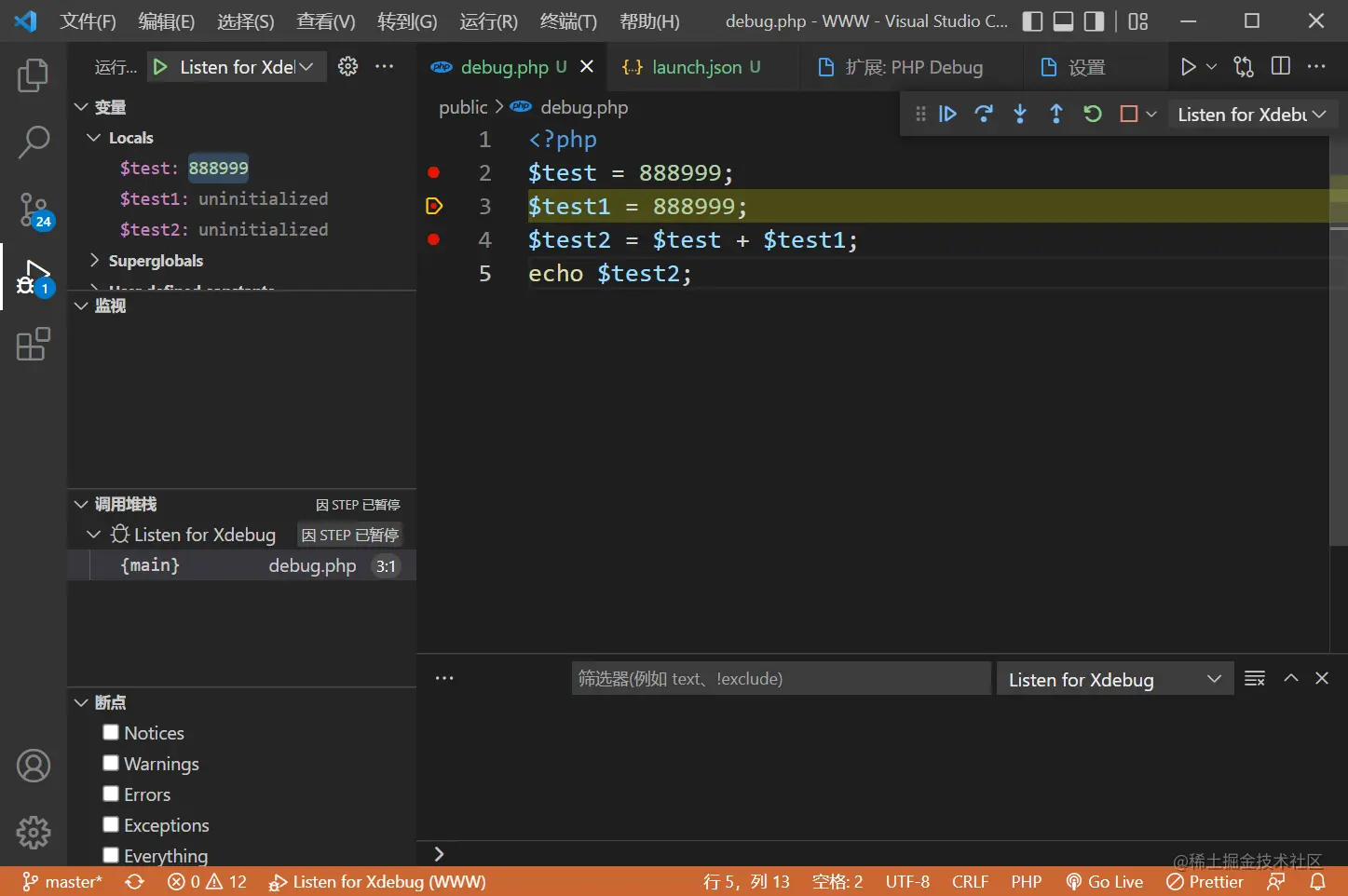This screenshot has height=896, width=1348.
Task: Switch to launch.json tab
Action: [705, 67]
